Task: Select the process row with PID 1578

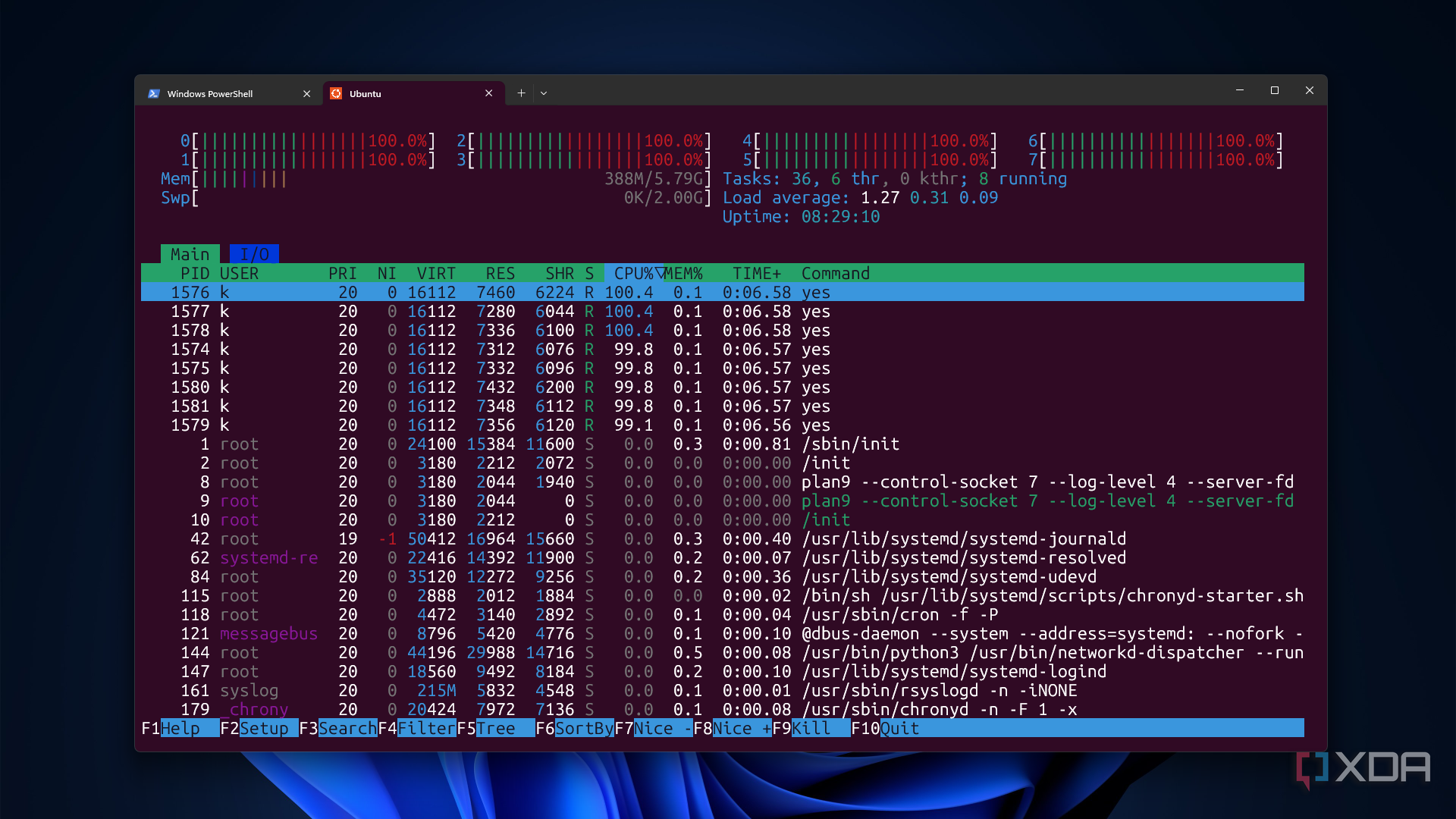Action: [722, 330]
